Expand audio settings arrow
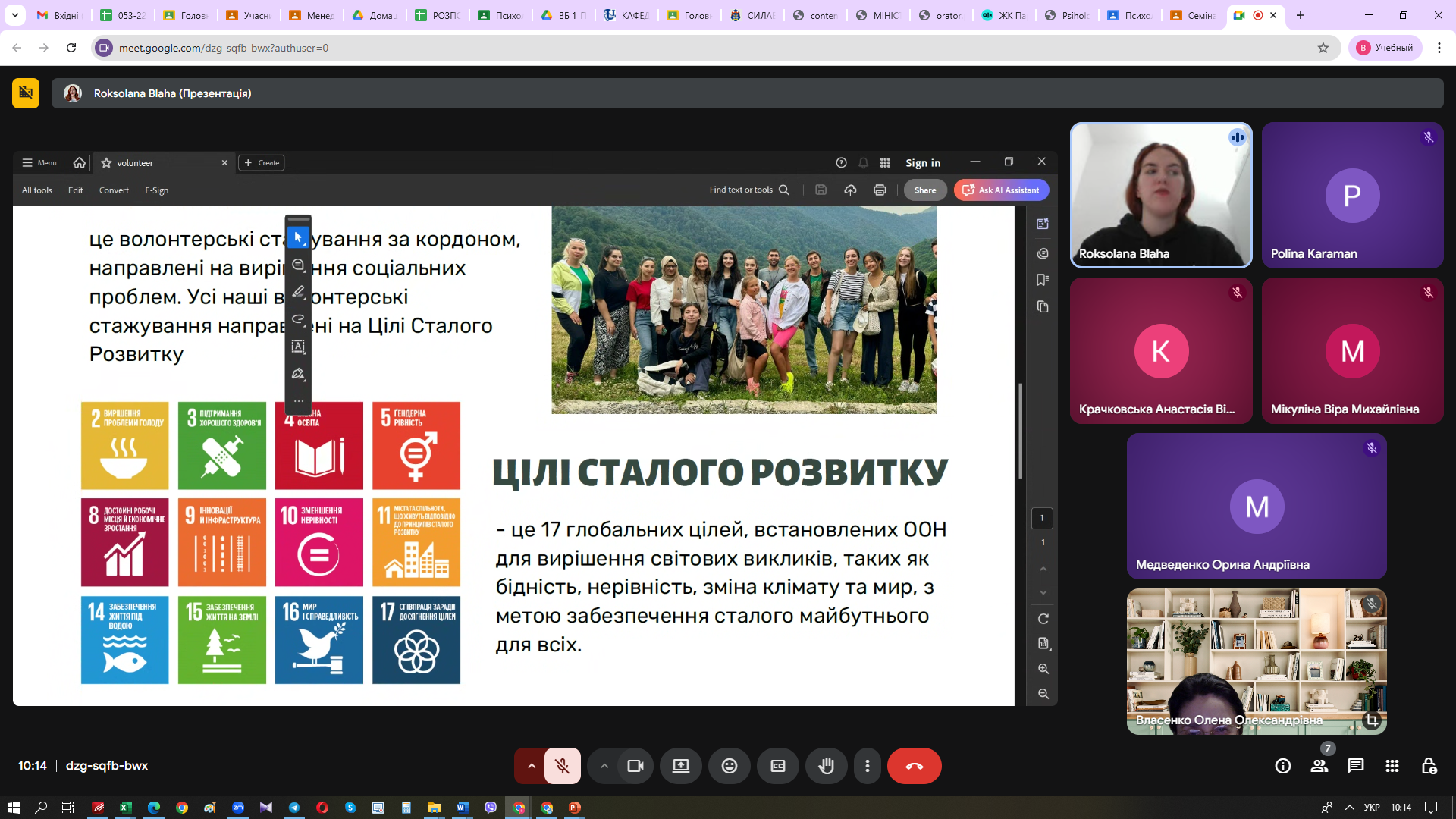 (532, 766)
